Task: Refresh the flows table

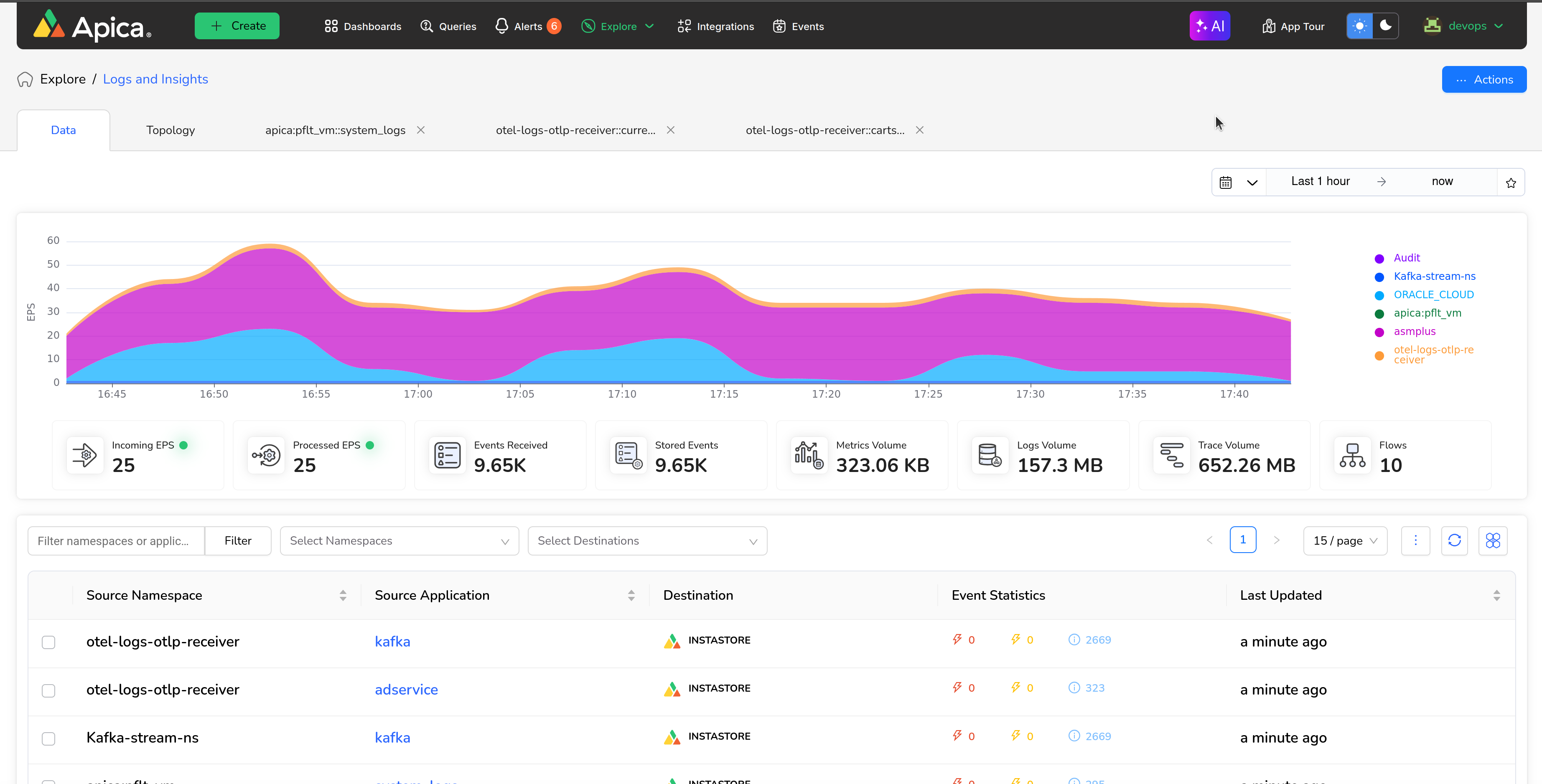Action: point(1454,540)
